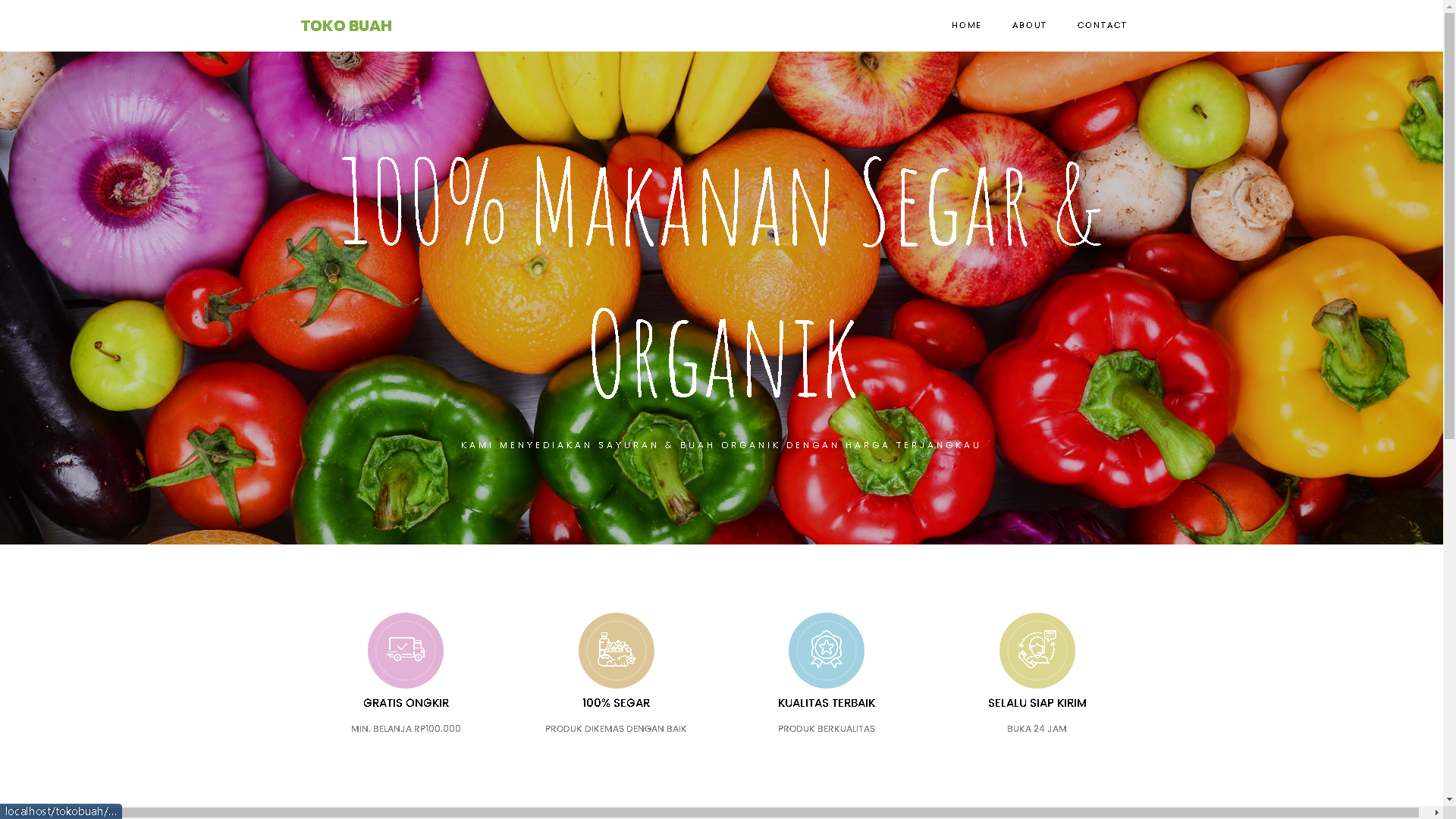Click the delivery truck icon for Gratis Ongkir
Viewport: 1456px width, 819px height.
point(406,651)
